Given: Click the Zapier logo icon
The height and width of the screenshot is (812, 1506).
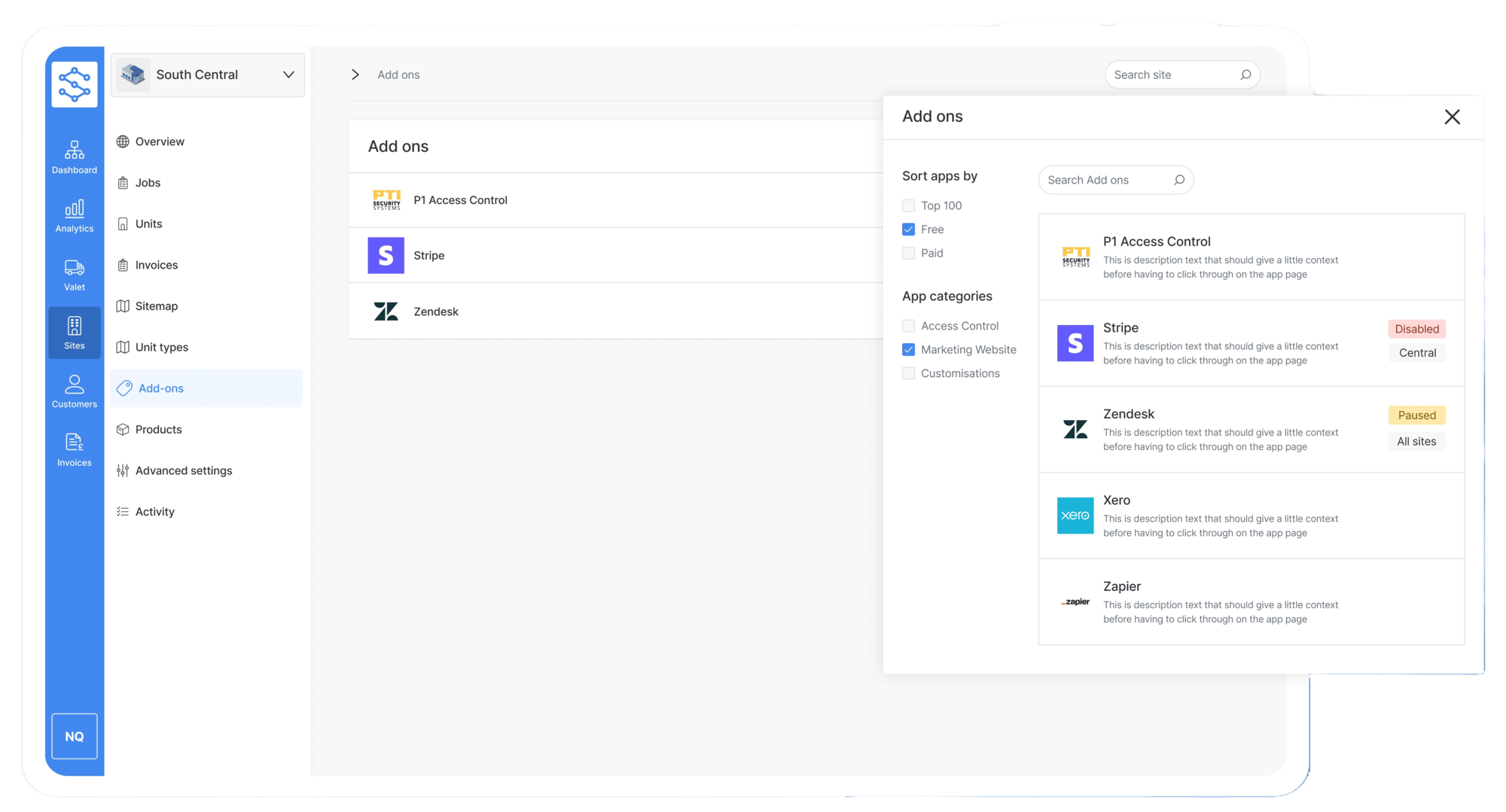Looking at the screenshot, I should tap(1075, 602).
